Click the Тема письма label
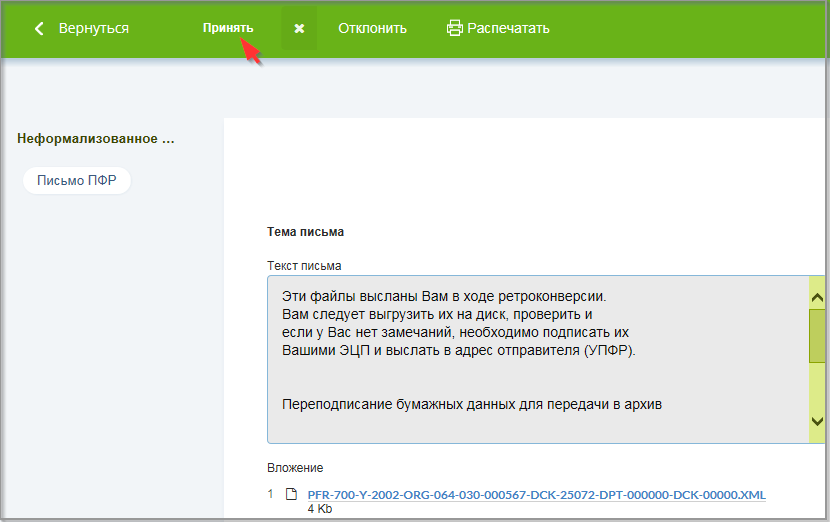This screenshot has width=830, height=522. coord(305,232)
